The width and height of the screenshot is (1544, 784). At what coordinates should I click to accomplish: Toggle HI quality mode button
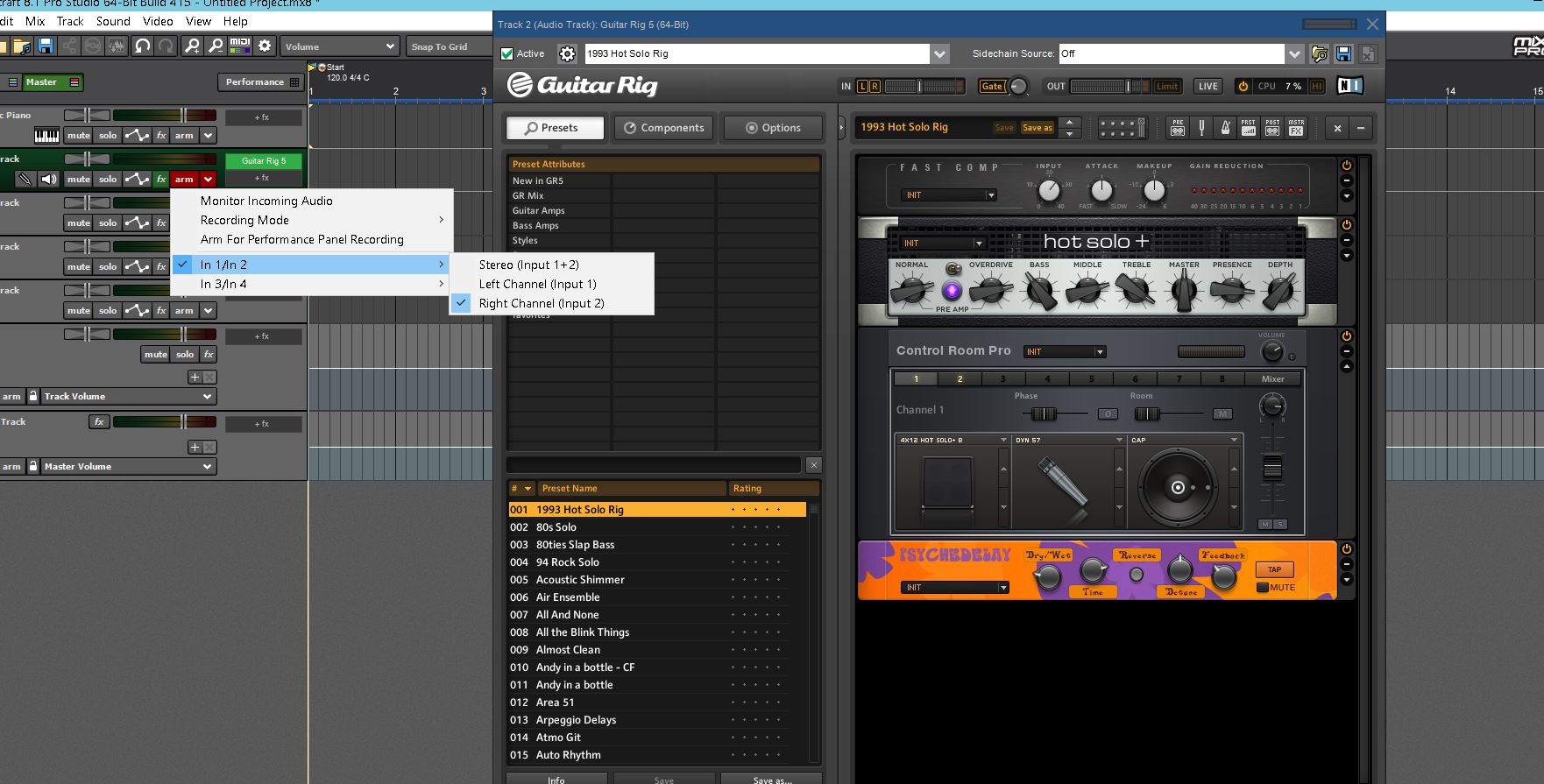(x=1316, y=86)
